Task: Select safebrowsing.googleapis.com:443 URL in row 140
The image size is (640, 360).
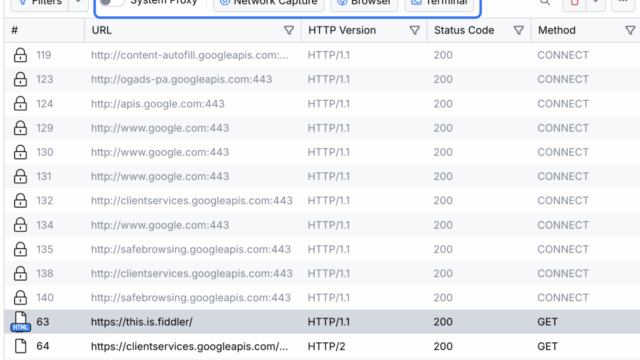Action: click(191, 298)
